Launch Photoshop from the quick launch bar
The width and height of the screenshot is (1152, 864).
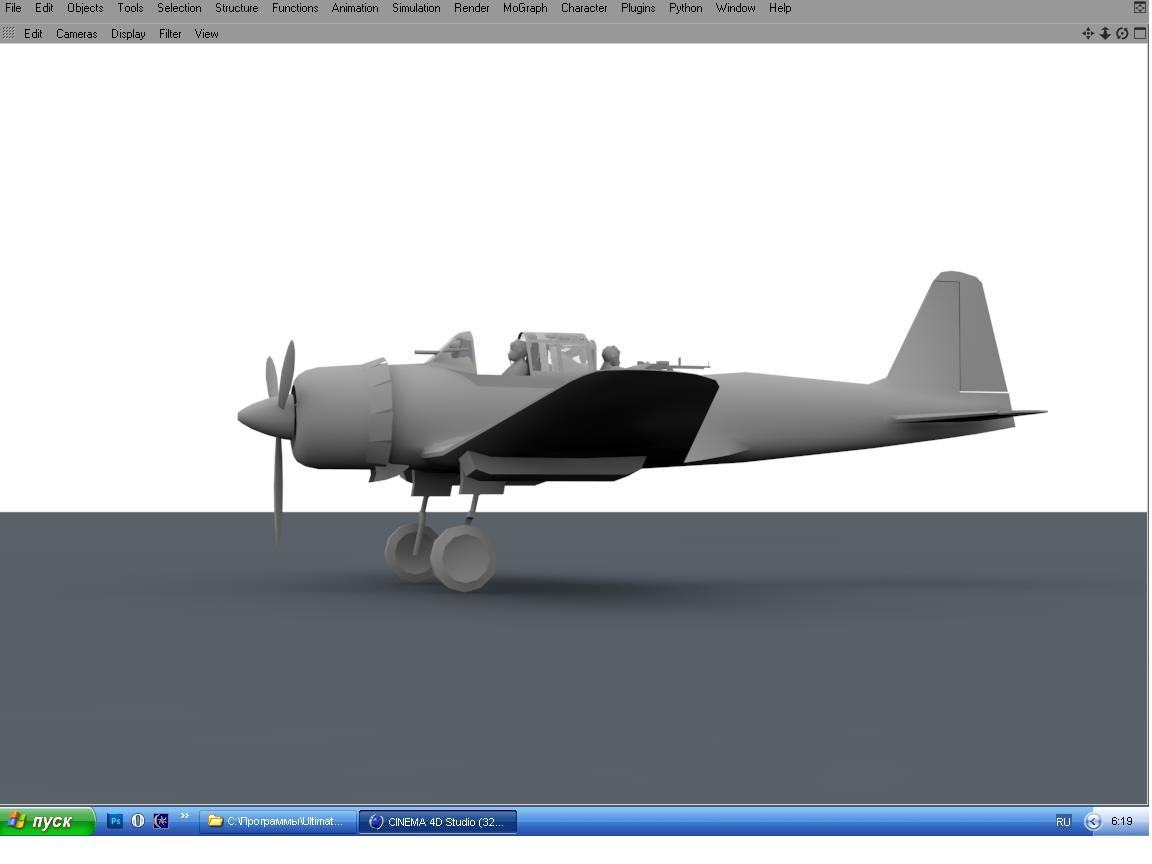[115, 821]
